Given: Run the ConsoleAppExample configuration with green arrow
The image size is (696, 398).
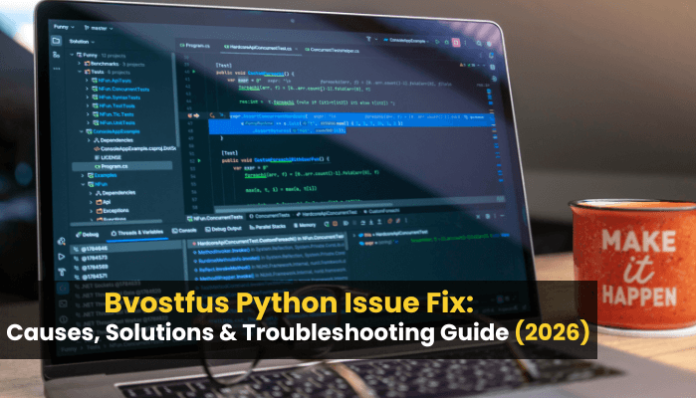Looking at the screenshot, I should coord(437,42).
